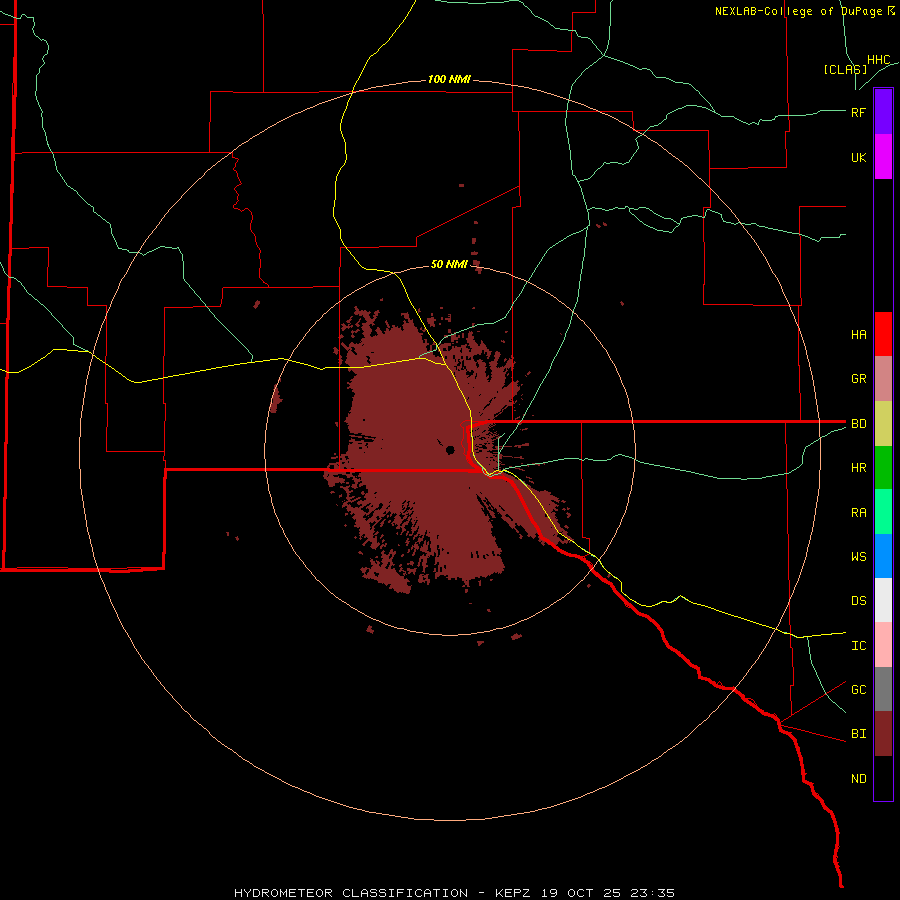Click the UK magenta legend swatch
Viewport: 900px width, 900px height.
coord(883,157)
